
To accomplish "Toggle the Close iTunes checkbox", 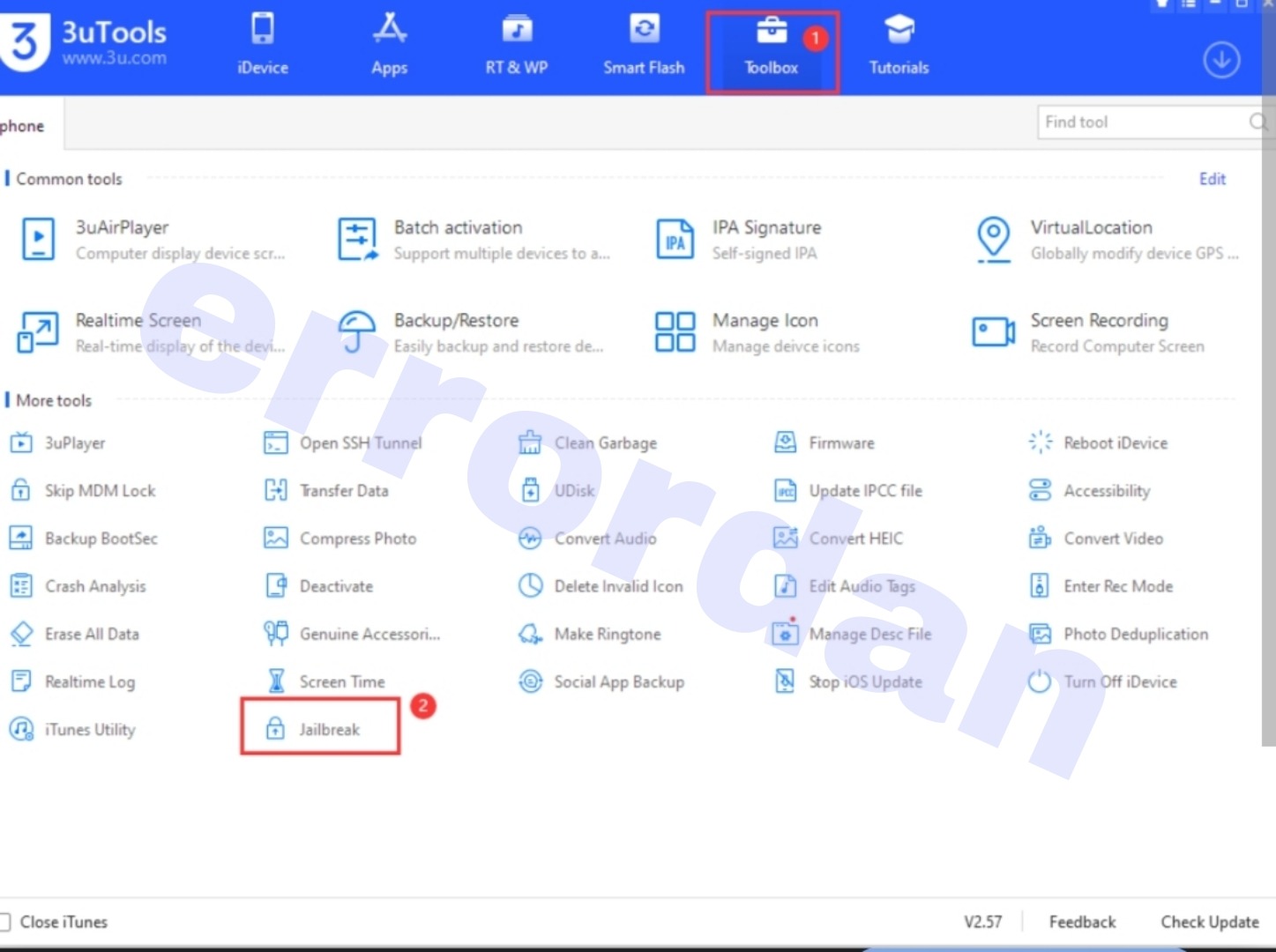I will (4, 922).
